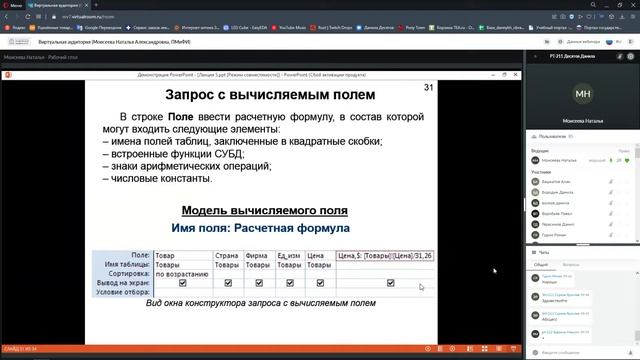
Task: Toggle the Вывод на экран checkbox under Страна
Action: click(228, 283)
